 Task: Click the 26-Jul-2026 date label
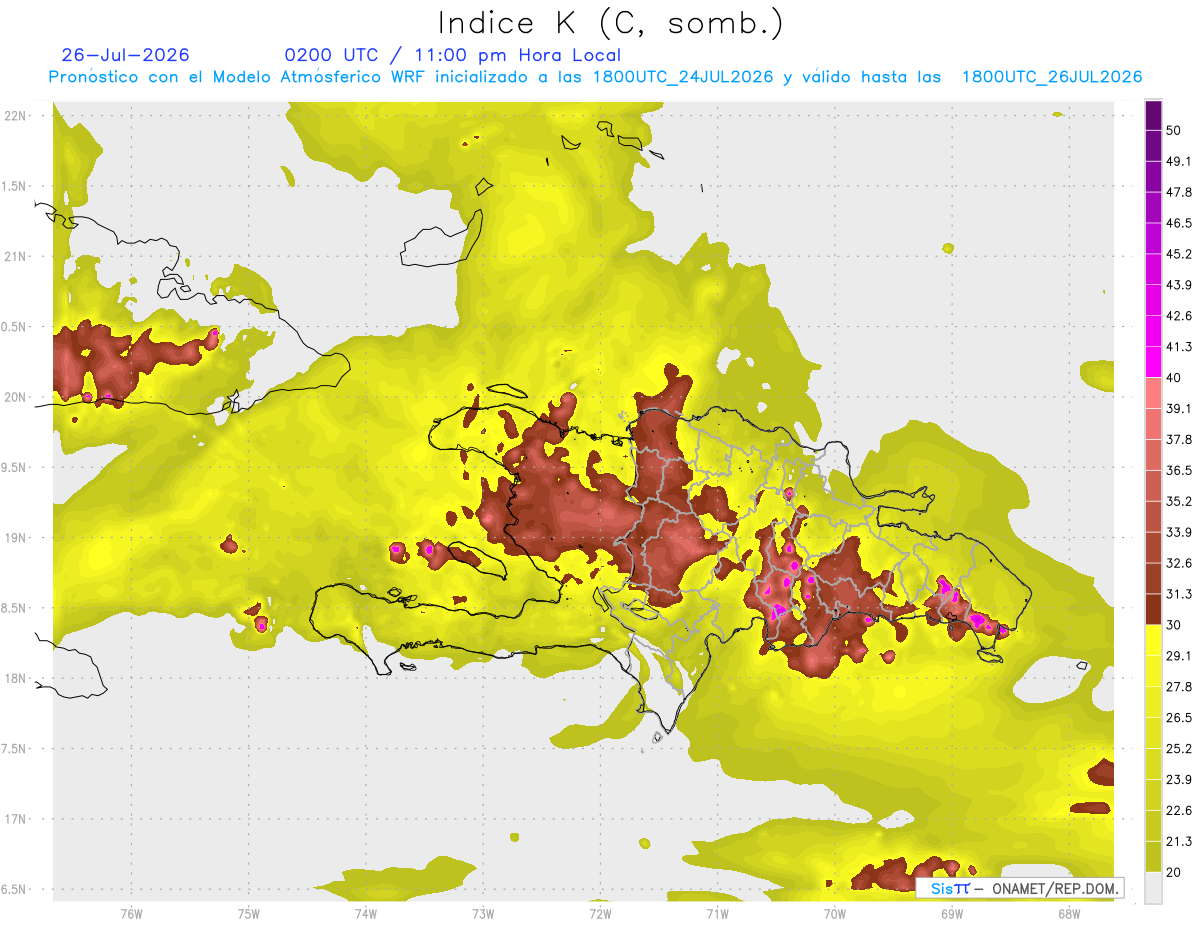(125, 55)
